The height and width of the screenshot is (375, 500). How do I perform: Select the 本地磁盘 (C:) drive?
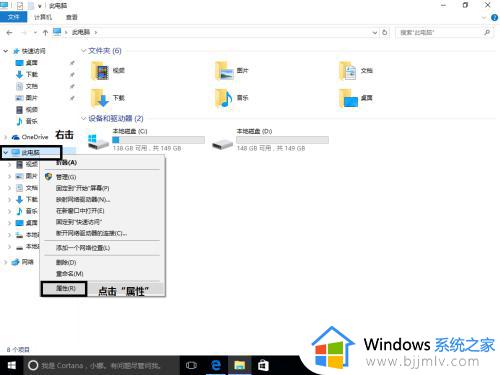pyautogui.click(x=146, y=140)
